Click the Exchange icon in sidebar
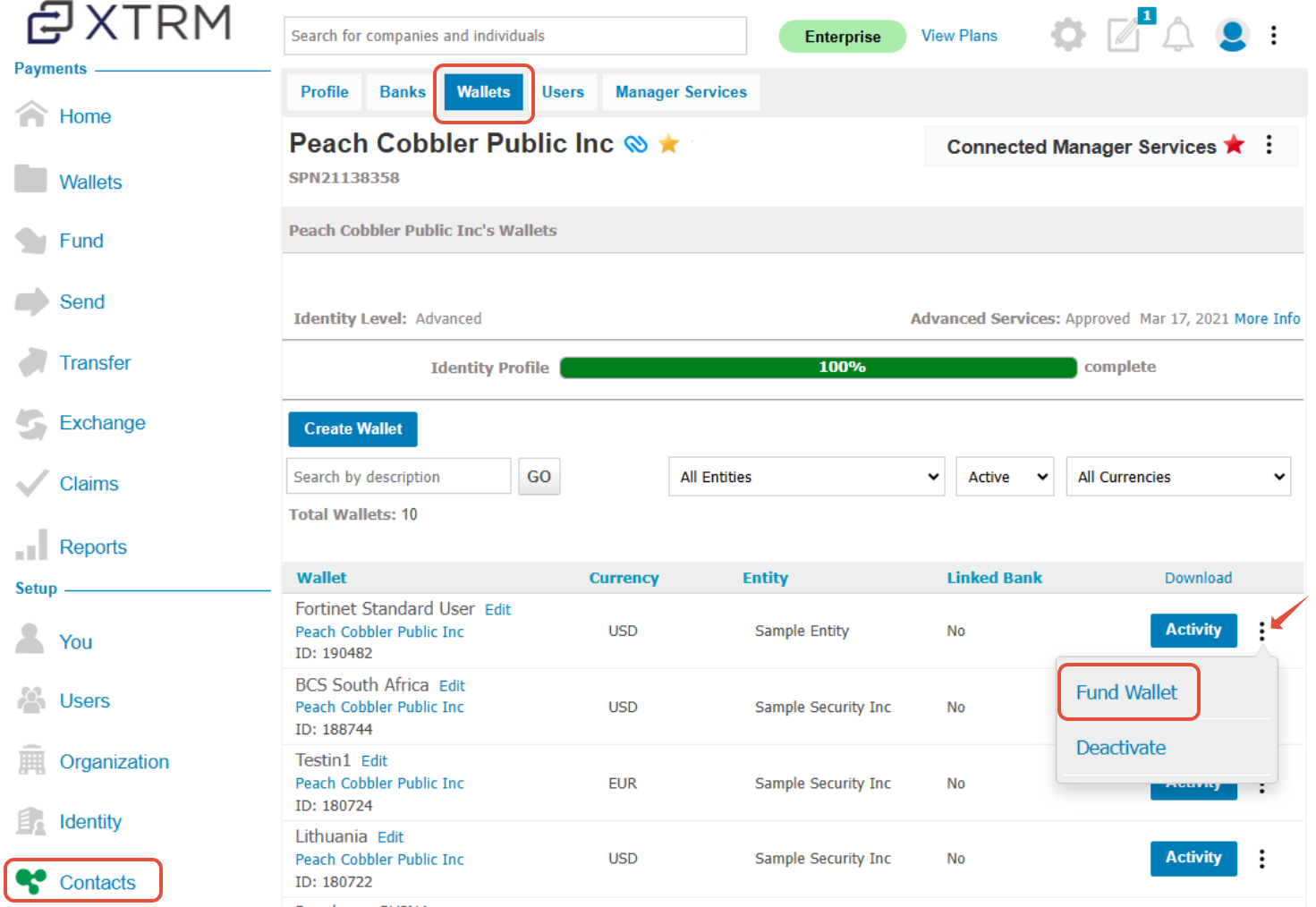The image size is (1316, 907). 31,423
